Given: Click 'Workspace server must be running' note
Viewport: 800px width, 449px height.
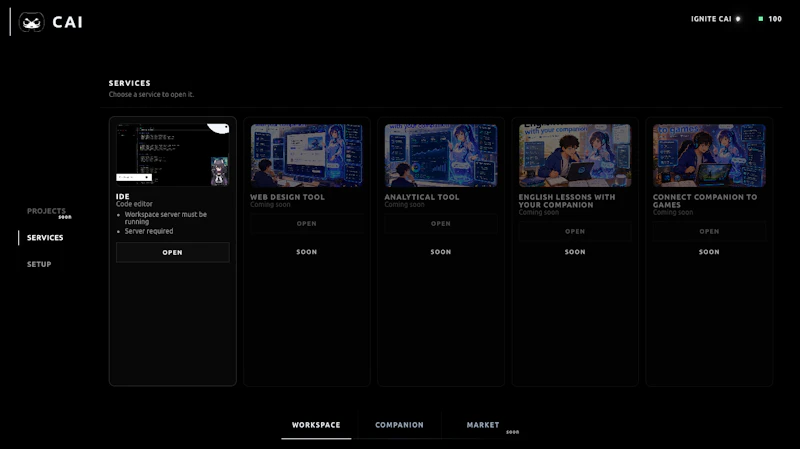Looking at the screenshot, I should coord(166,218).
